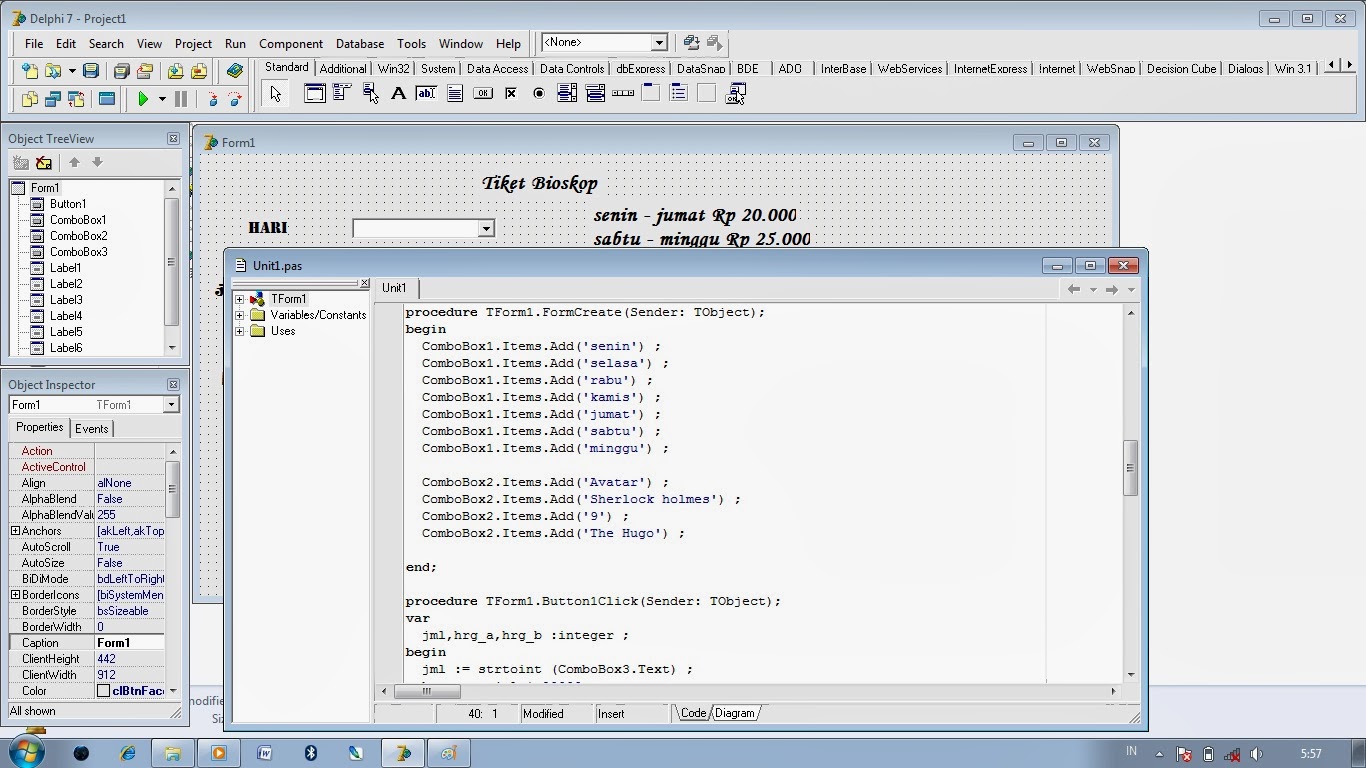Select Label3 in Object TreeView
The height and width of the screenshot is (768, 1366).
(x=66, y=300)
